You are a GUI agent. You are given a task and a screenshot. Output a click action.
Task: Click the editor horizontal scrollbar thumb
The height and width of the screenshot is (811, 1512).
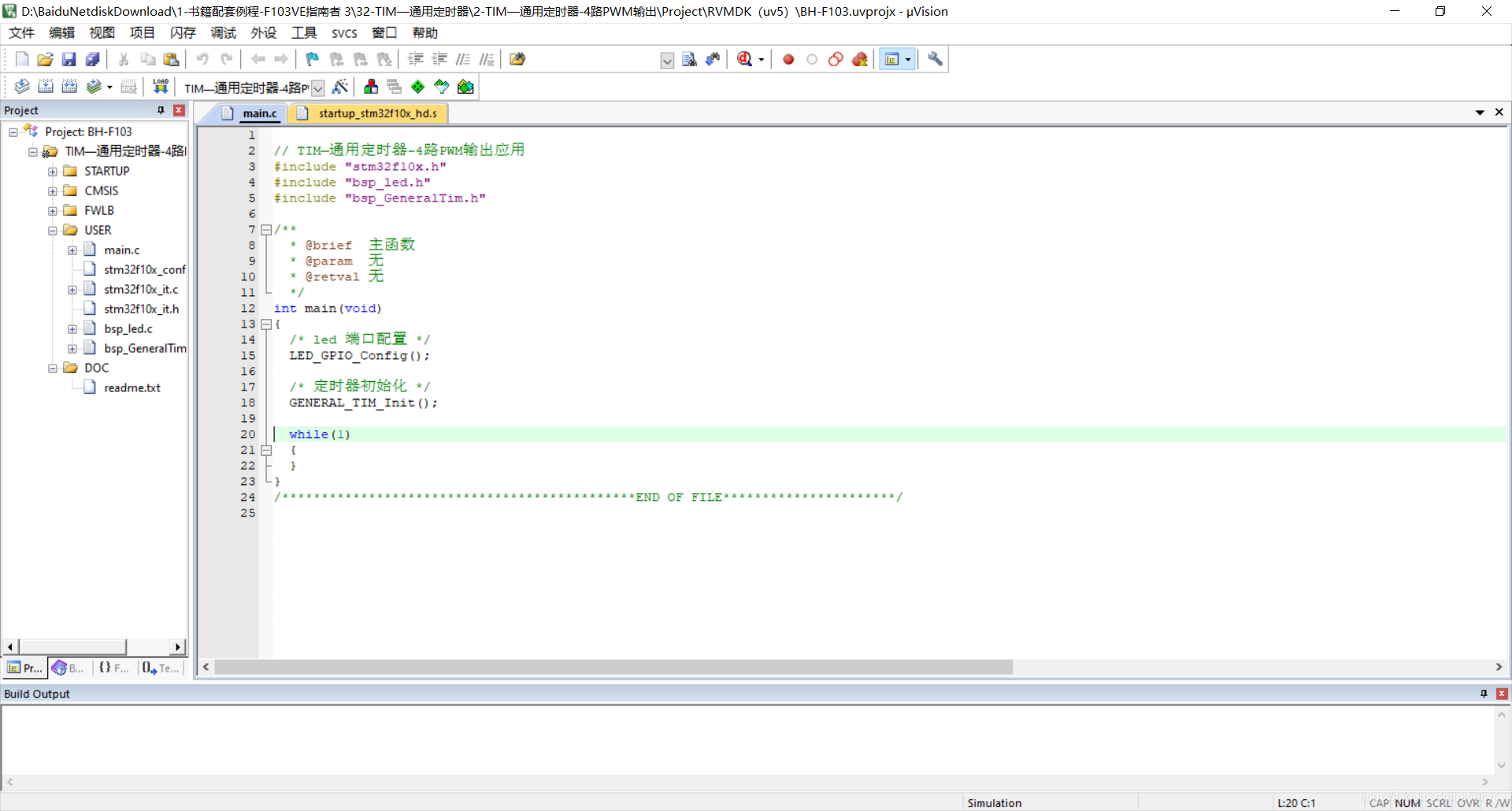613,667
